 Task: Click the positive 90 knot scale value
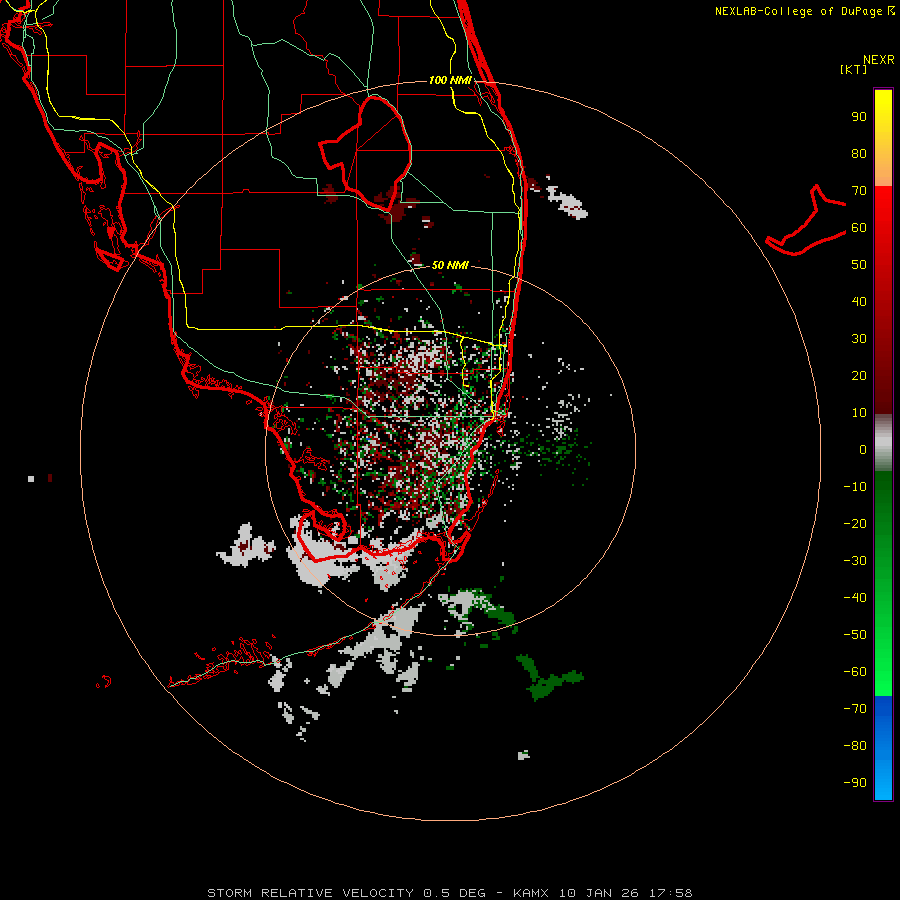(x=859, y=117)
